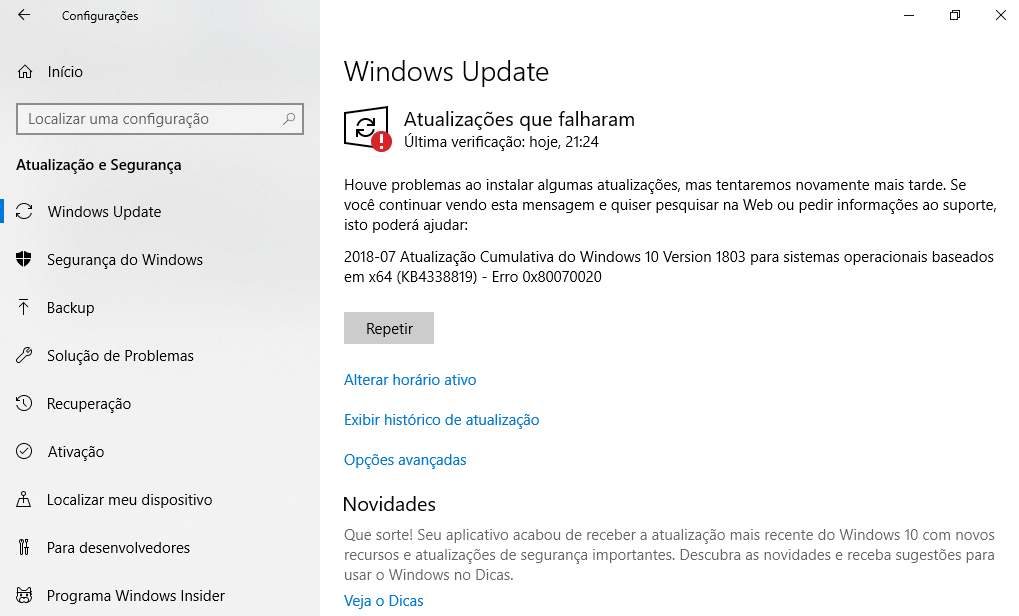Retry the updates with the Repetir button

tap(389, 328)
